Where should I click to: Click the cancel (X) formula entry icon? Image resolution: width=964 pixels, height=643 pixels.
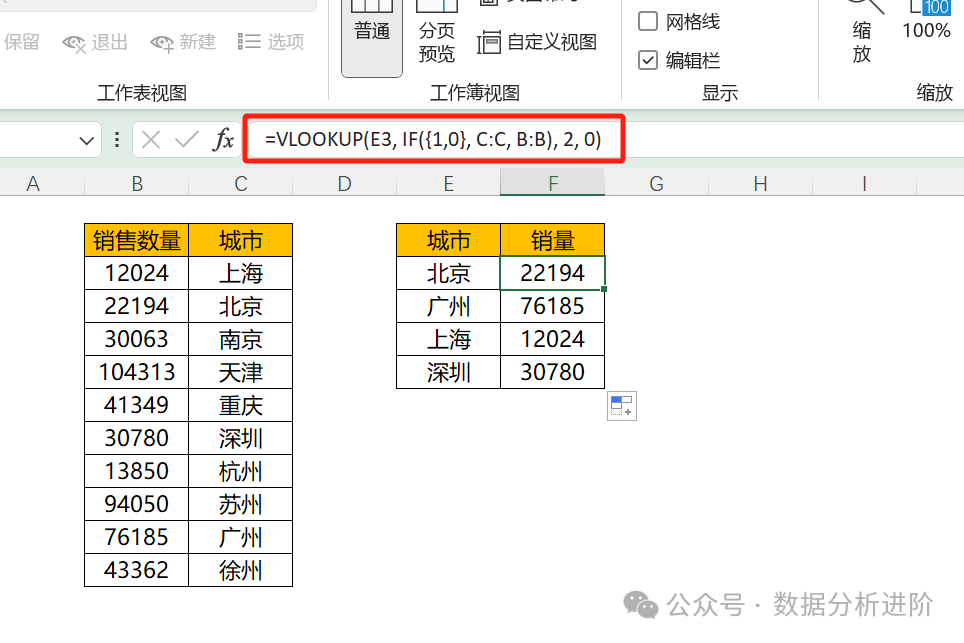pos(151,140)
